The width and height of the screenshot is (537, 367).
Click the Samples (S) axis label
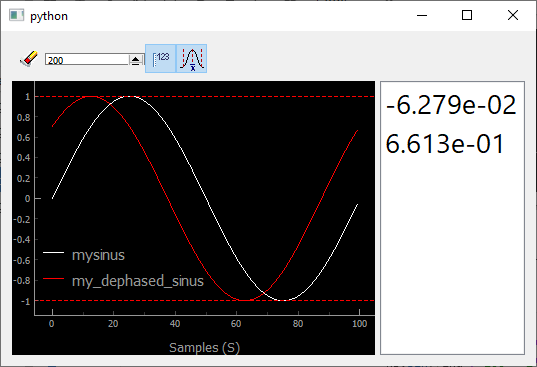pyautogui.click(x=204, y=347)
